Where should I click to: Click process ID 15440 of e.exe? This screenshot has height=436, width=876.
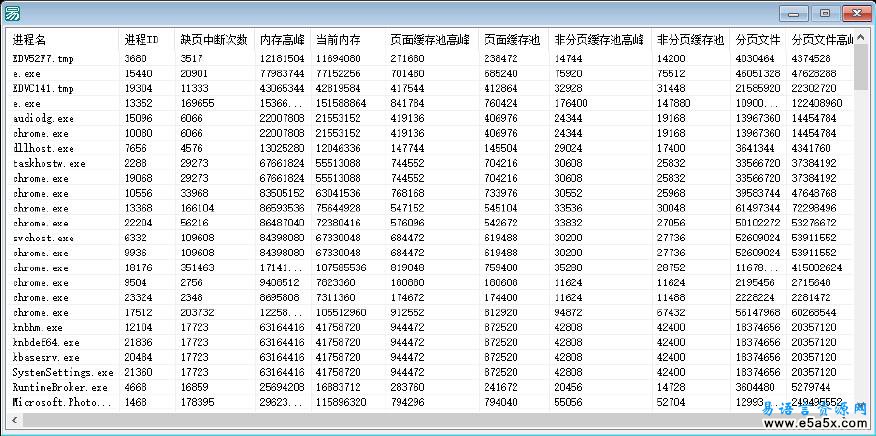coord(139,73)
